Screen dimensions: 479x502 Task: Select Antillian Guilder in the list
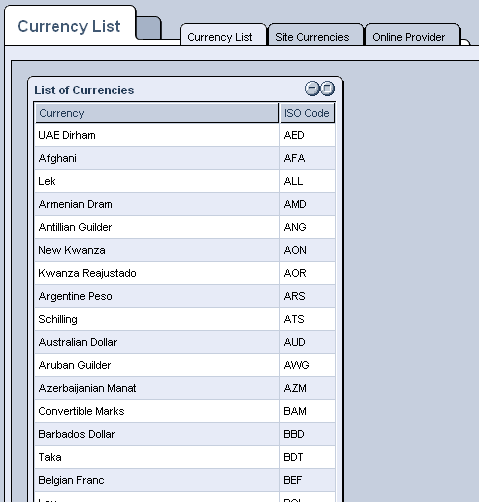click(x=185, y=227)
